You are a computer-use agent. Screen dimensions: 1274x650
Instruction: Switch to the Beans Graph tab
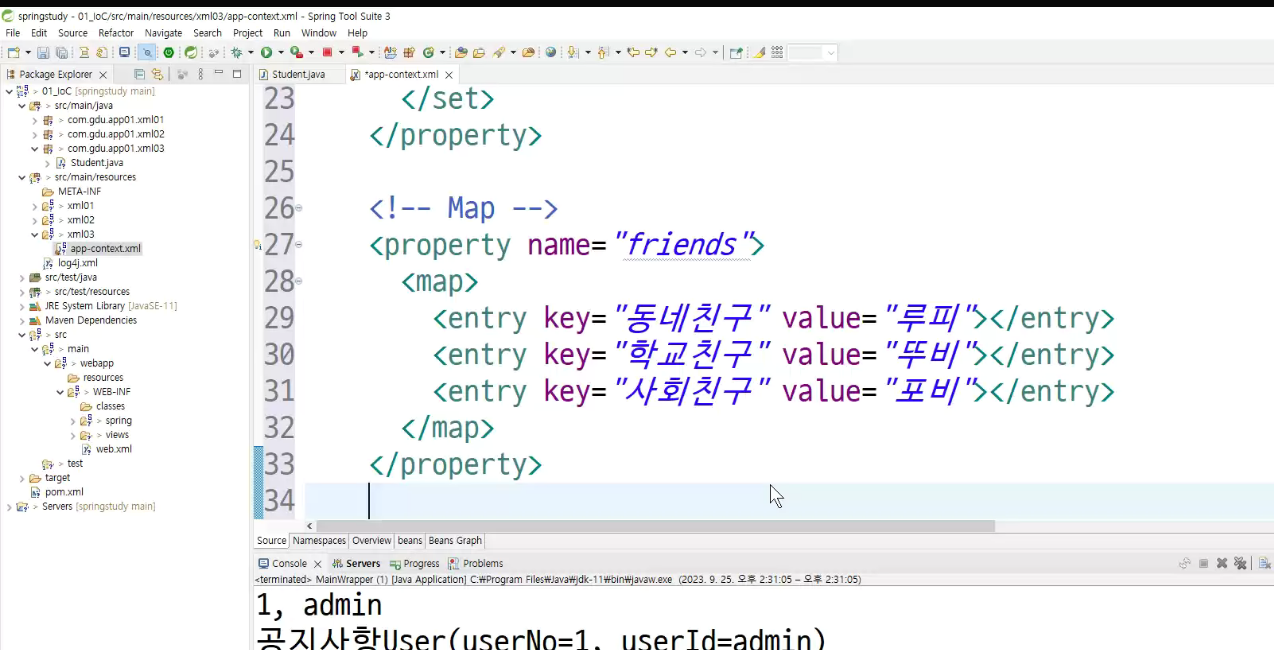point(455,541)
